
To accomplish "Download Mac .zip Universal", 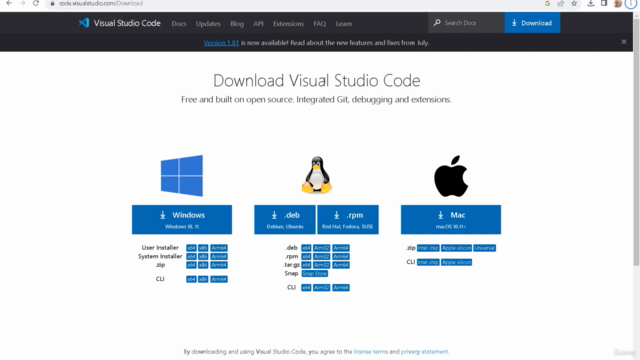I will click(x=484, y=248).
